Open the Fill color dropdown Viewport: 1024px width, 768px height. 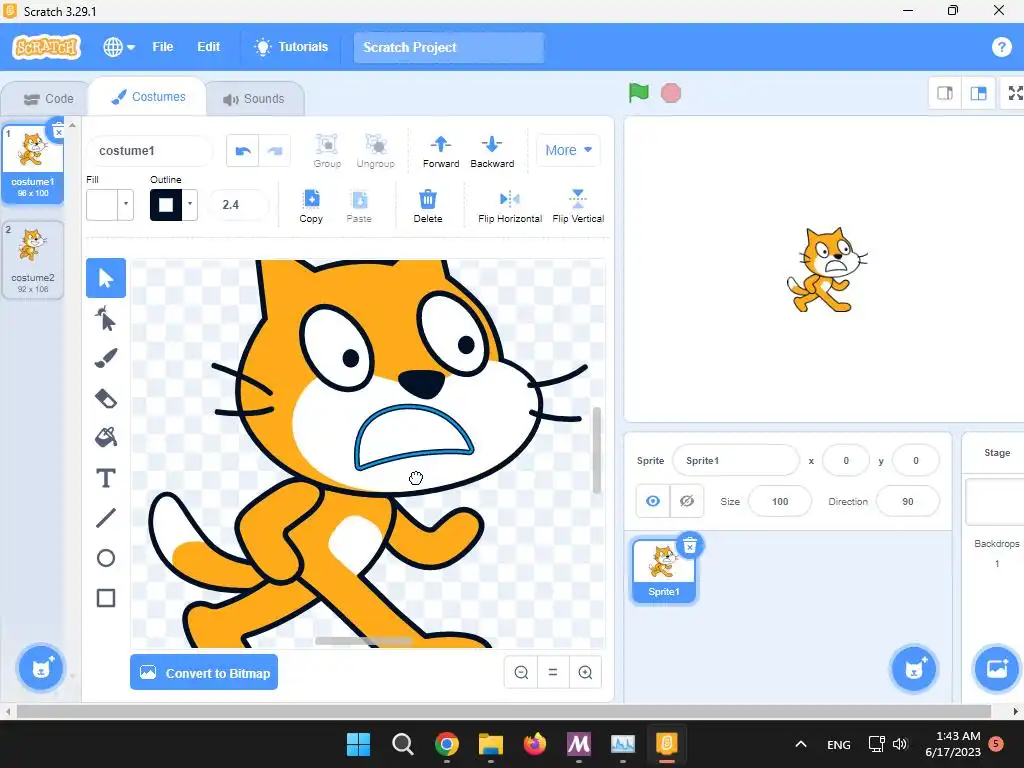coord(126,204)
